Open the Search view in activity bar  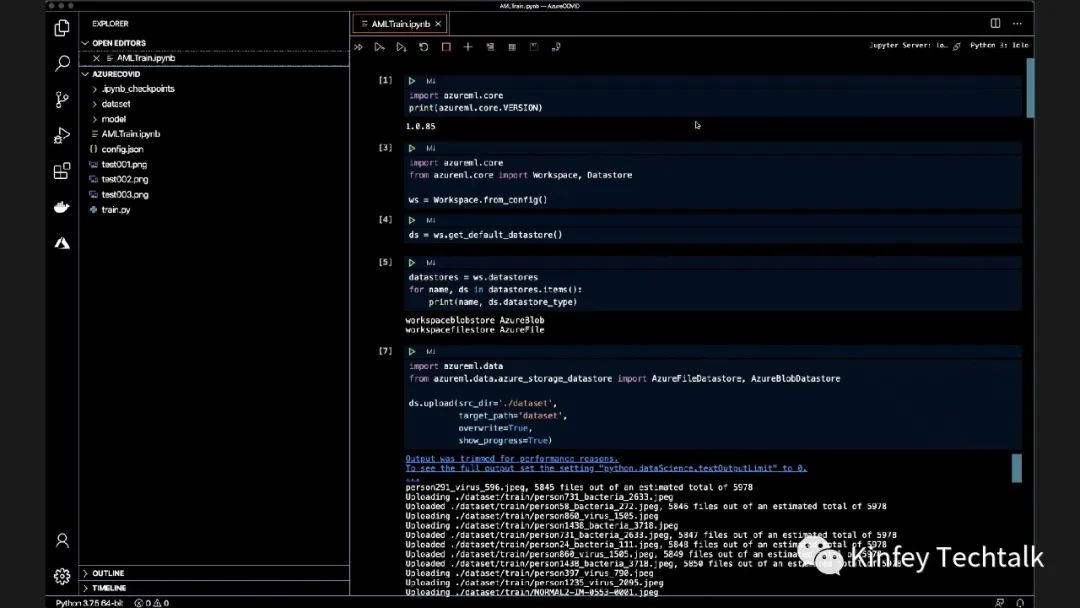click(62, 63)
